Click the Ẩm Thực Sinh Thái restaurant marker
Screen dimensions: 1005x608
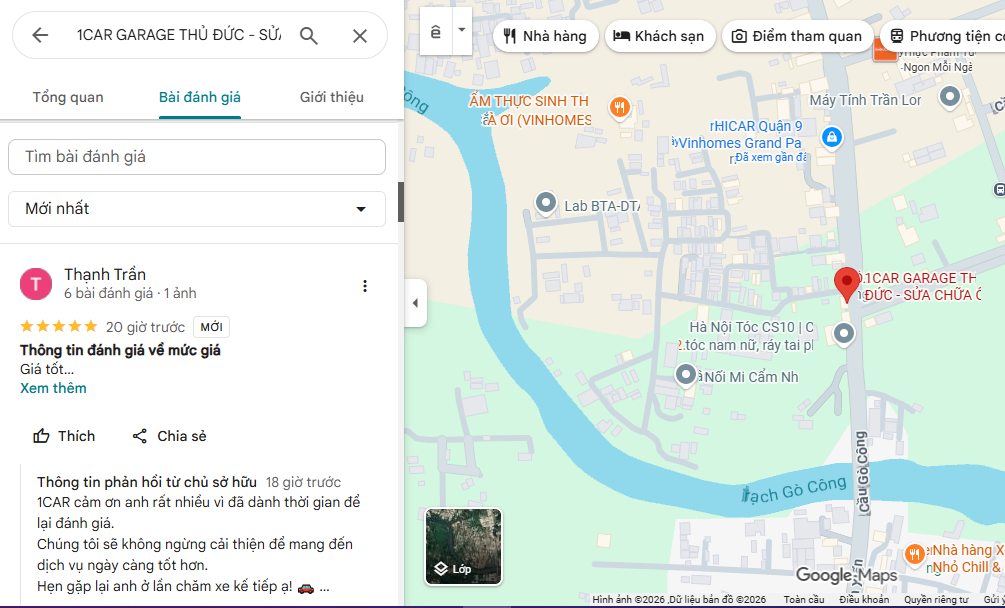coord(619,108)
